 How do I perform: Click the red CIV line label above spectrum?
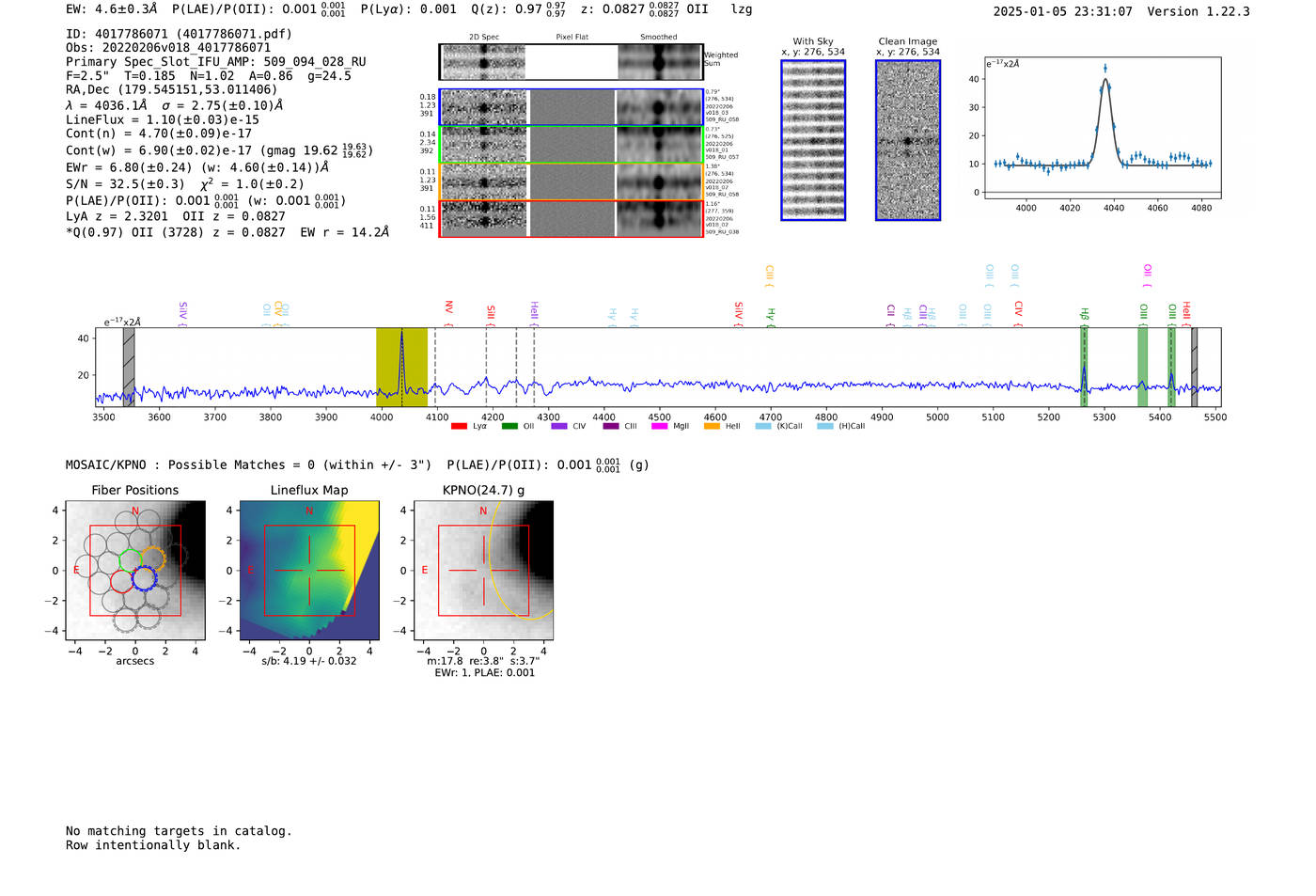tap(1018, 312)
